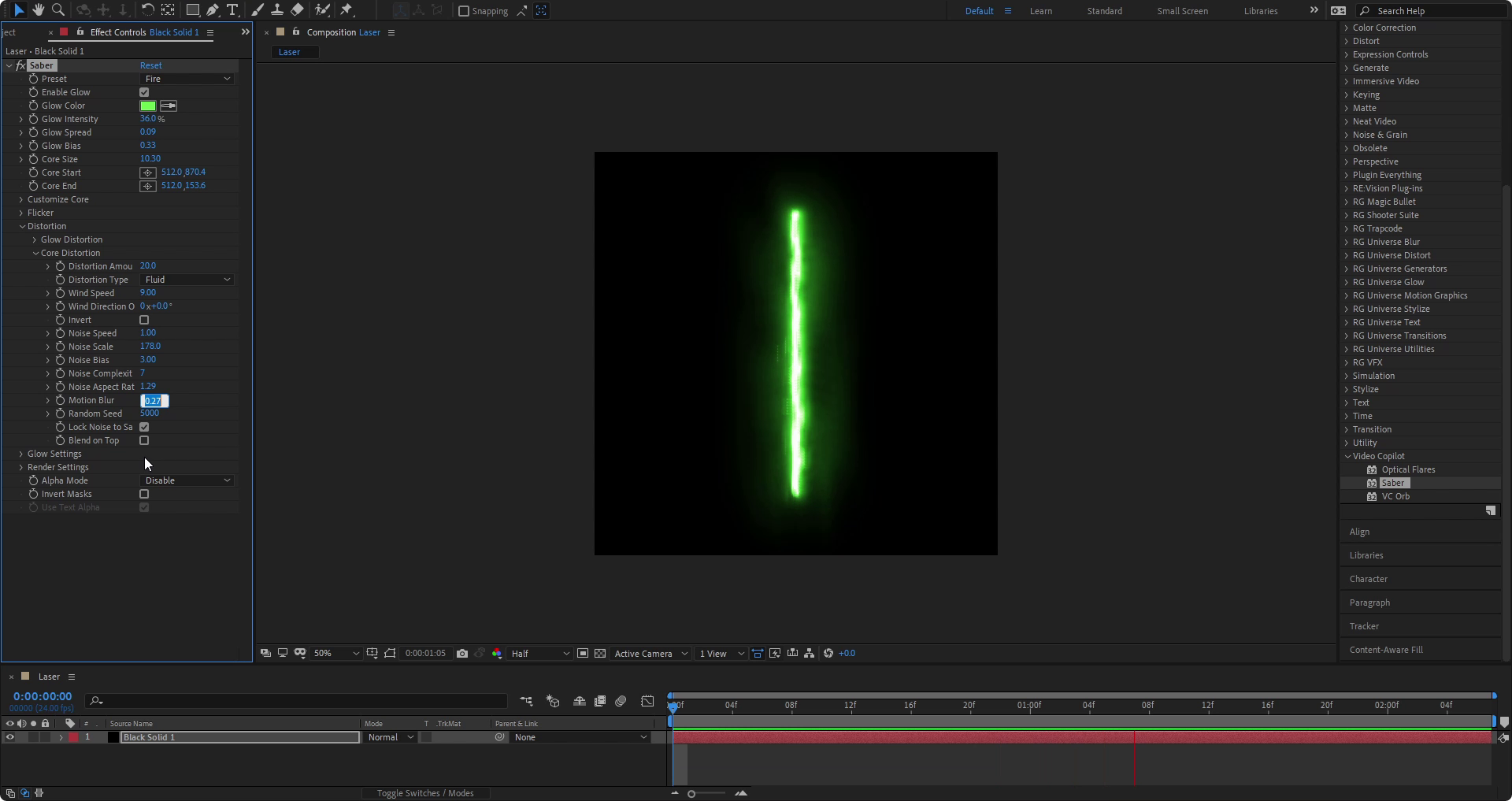
Task: Enable the Blend on Top checkbox
Action: click(144, 441)
